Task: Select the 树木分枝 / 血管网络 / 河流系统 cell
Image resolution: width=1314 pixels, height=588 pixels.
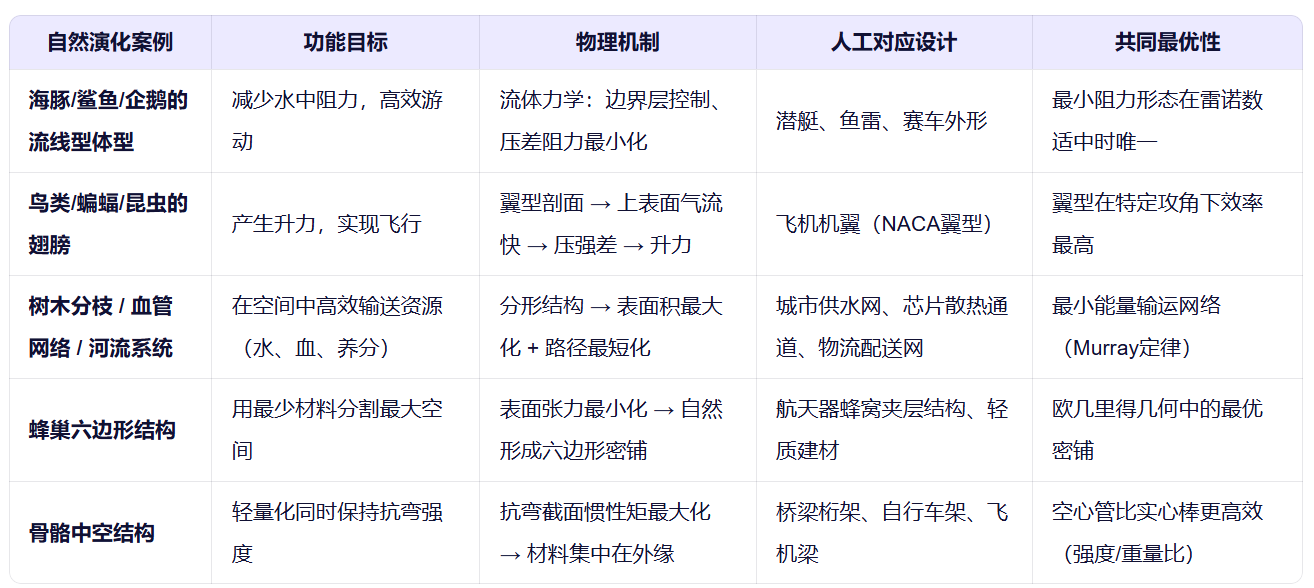Action: tap(110, 327)
